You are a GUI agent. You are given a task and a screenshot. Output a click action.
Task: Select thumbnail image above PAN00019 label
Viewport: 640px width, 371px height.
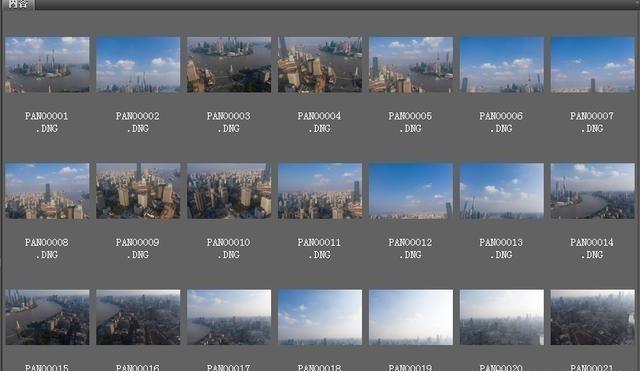pos(411,317)
